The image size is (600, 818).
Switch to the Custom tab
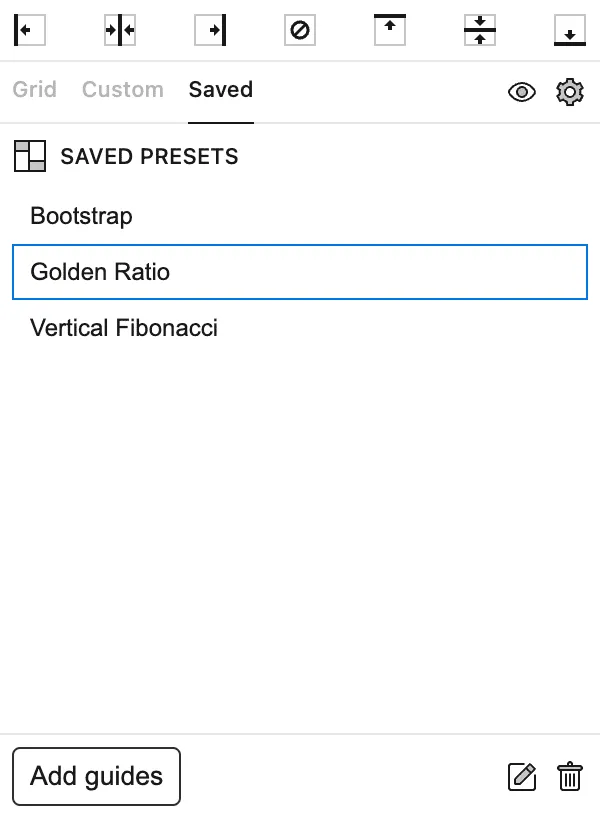[123, 90]
